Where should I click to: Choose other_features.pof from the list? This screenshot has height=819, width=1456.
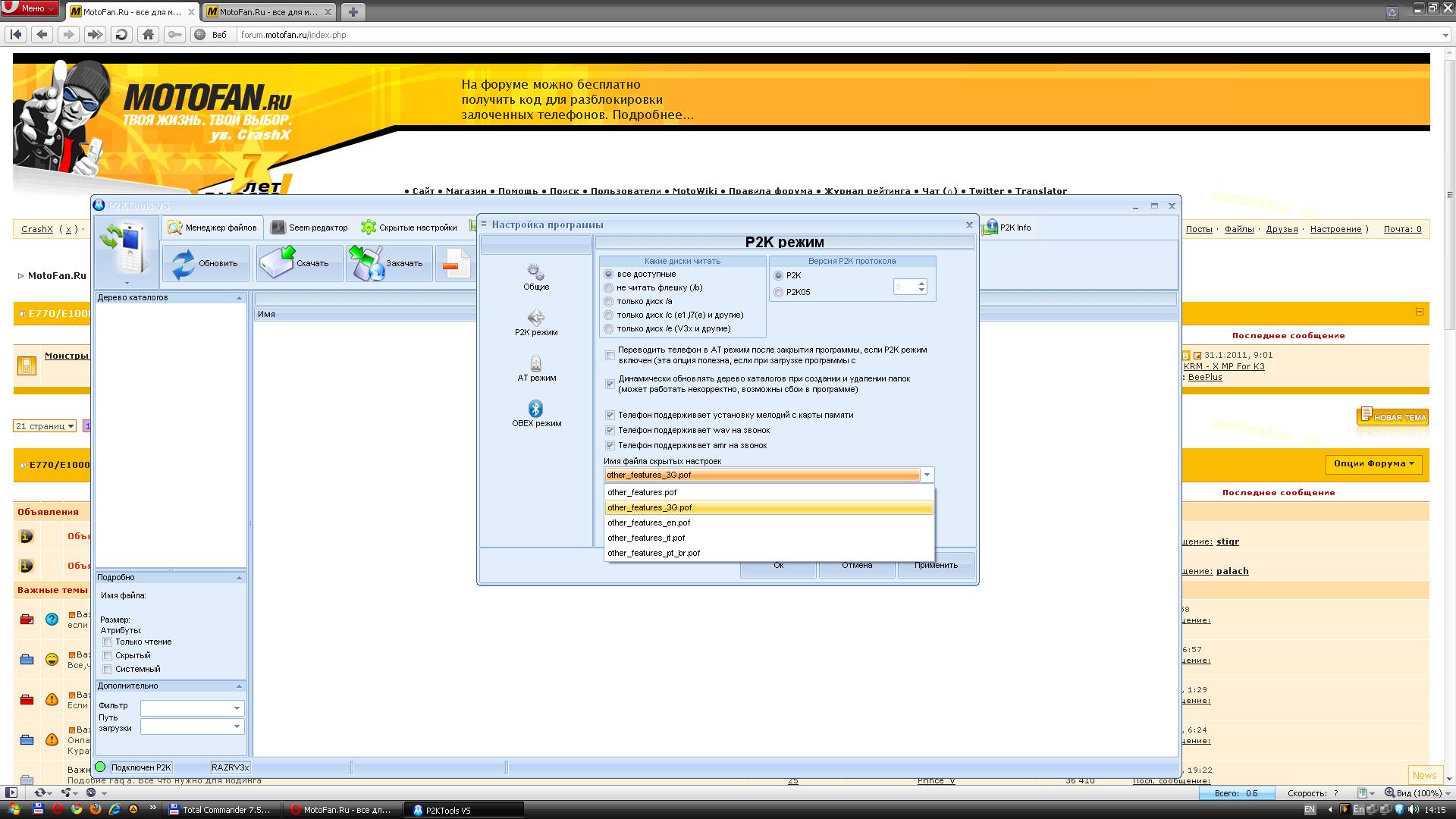point(769,492)
